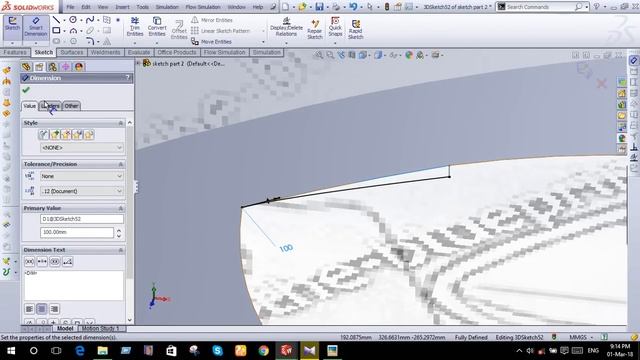Click the Undo icon
The image size is (640, 360).
tap(353, 7)
